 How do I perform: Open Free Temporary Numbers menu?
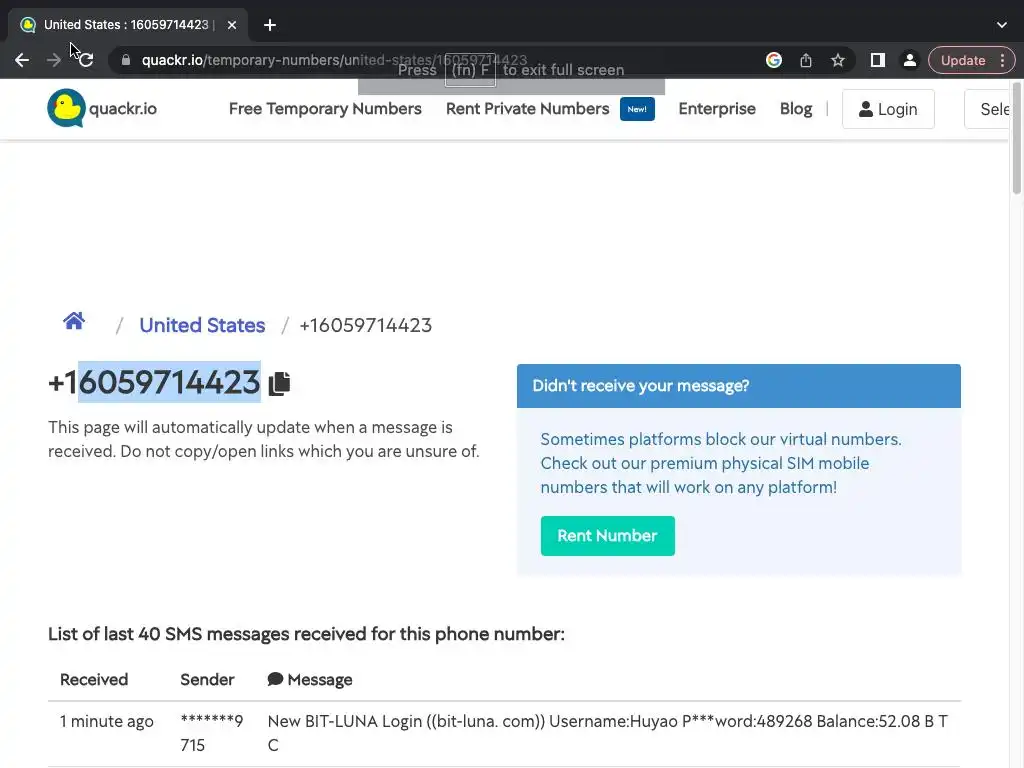(x=325, y=109)
